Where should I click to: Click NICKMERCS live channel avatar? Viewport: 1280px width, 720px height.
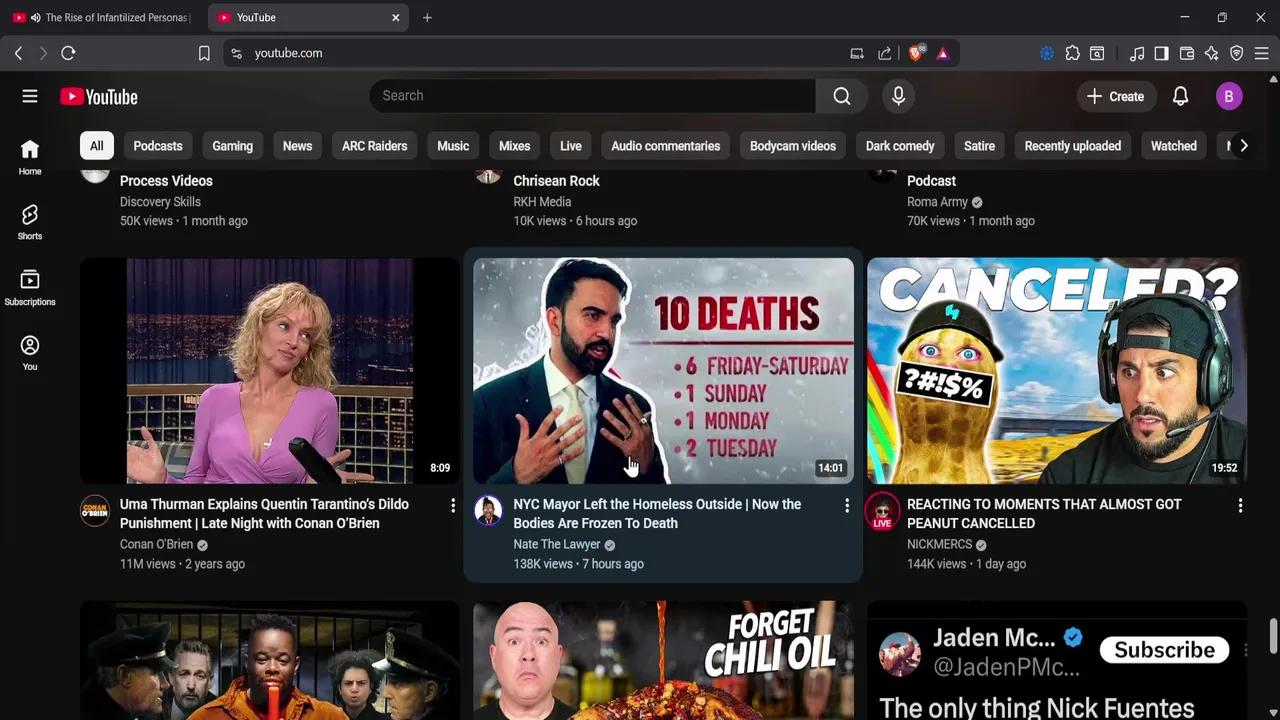tap(882, 510)
